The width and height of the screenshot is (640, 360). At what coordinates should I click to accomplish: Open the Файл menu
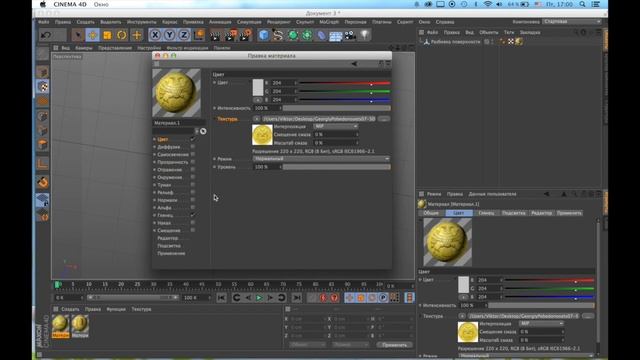point(43,22)
